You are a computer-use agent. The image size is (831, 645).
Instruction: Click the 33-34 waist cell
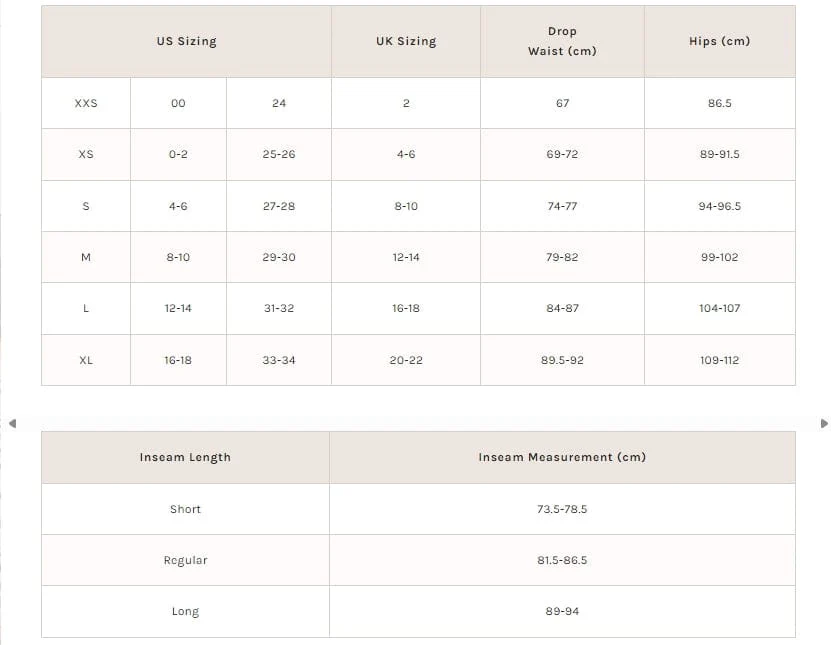[279, 360]
